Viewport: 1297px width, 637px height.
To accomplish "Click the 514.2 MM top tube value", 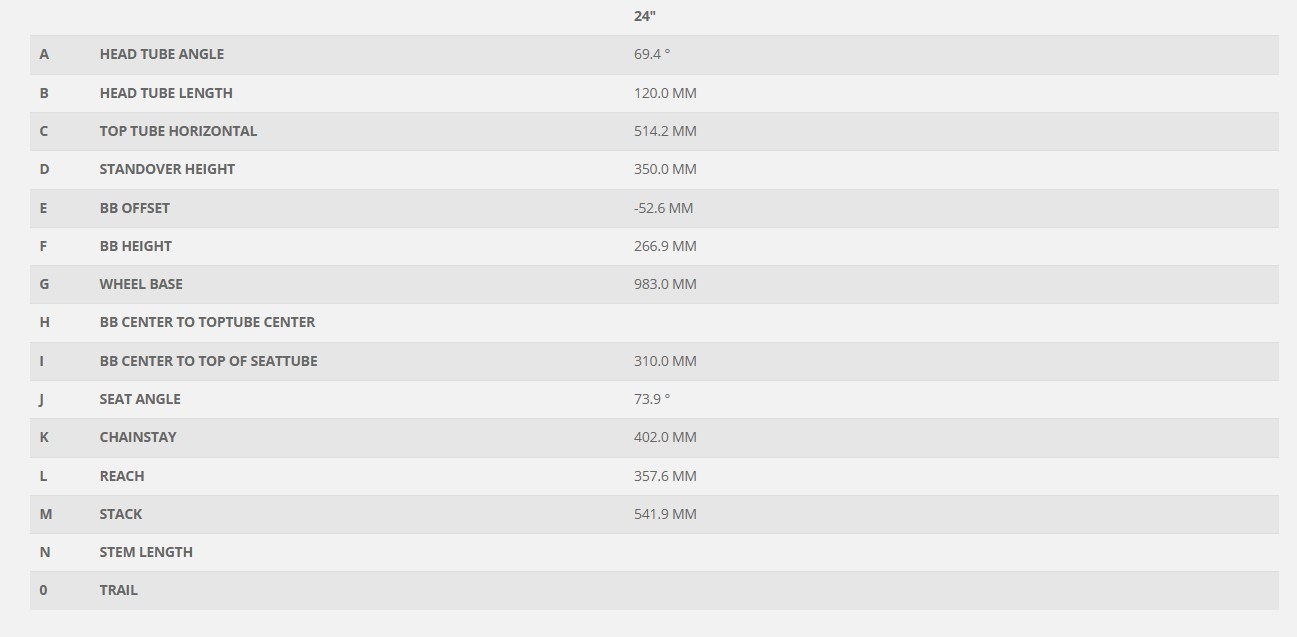I will click(665, 131).
